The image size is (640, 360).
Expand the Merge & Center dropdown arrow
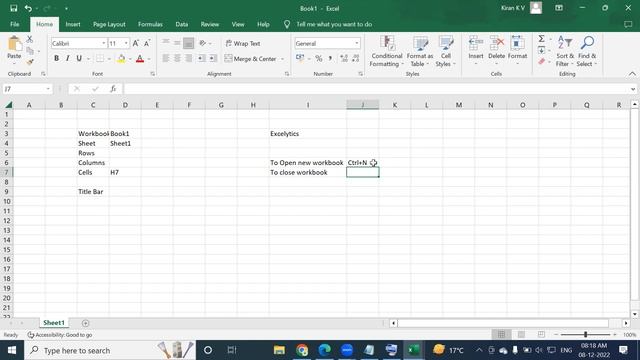click(282, 59)
